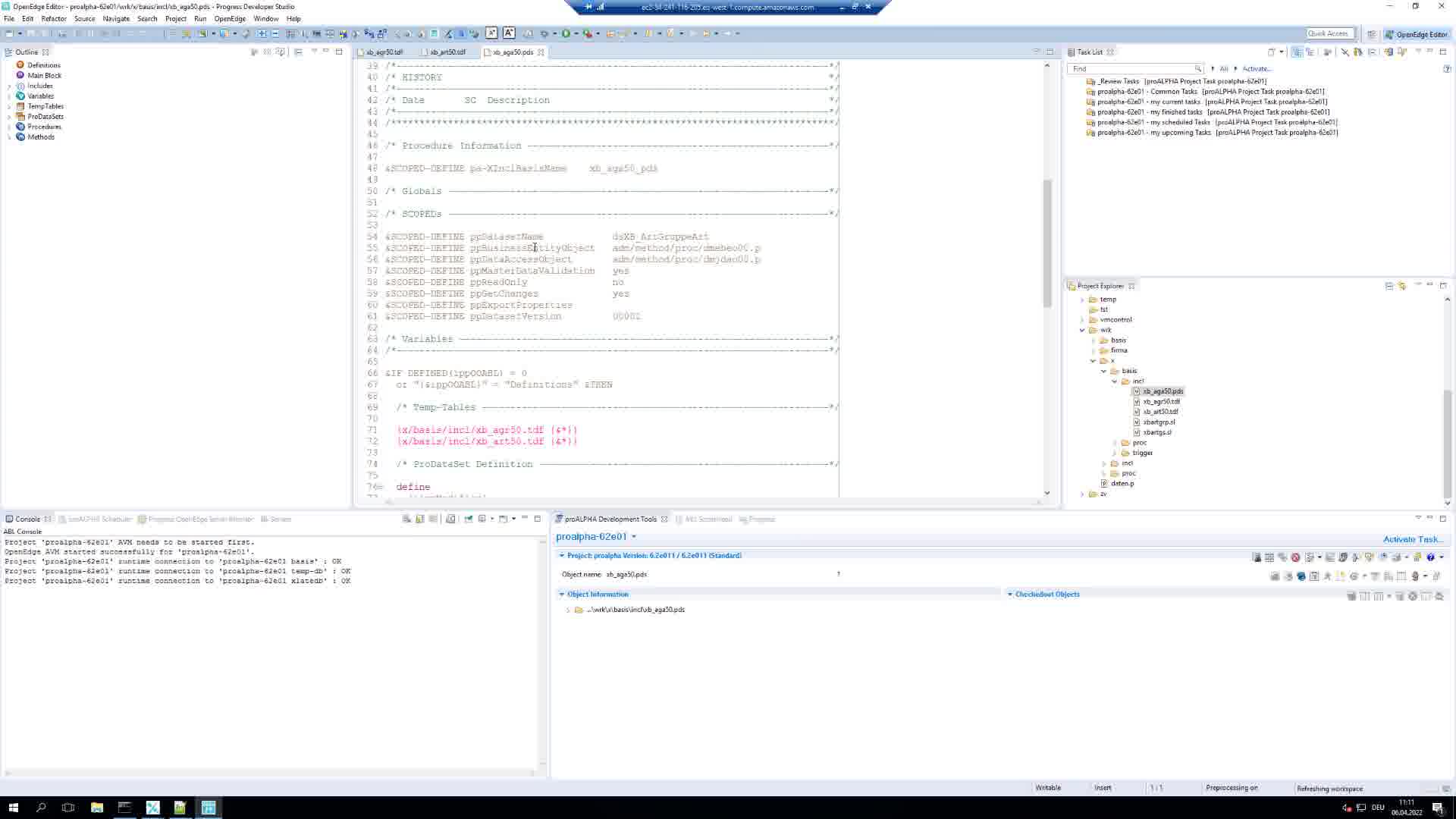
Task: Toggle Insert mode in the status bar
Action: pos(1103,788)
